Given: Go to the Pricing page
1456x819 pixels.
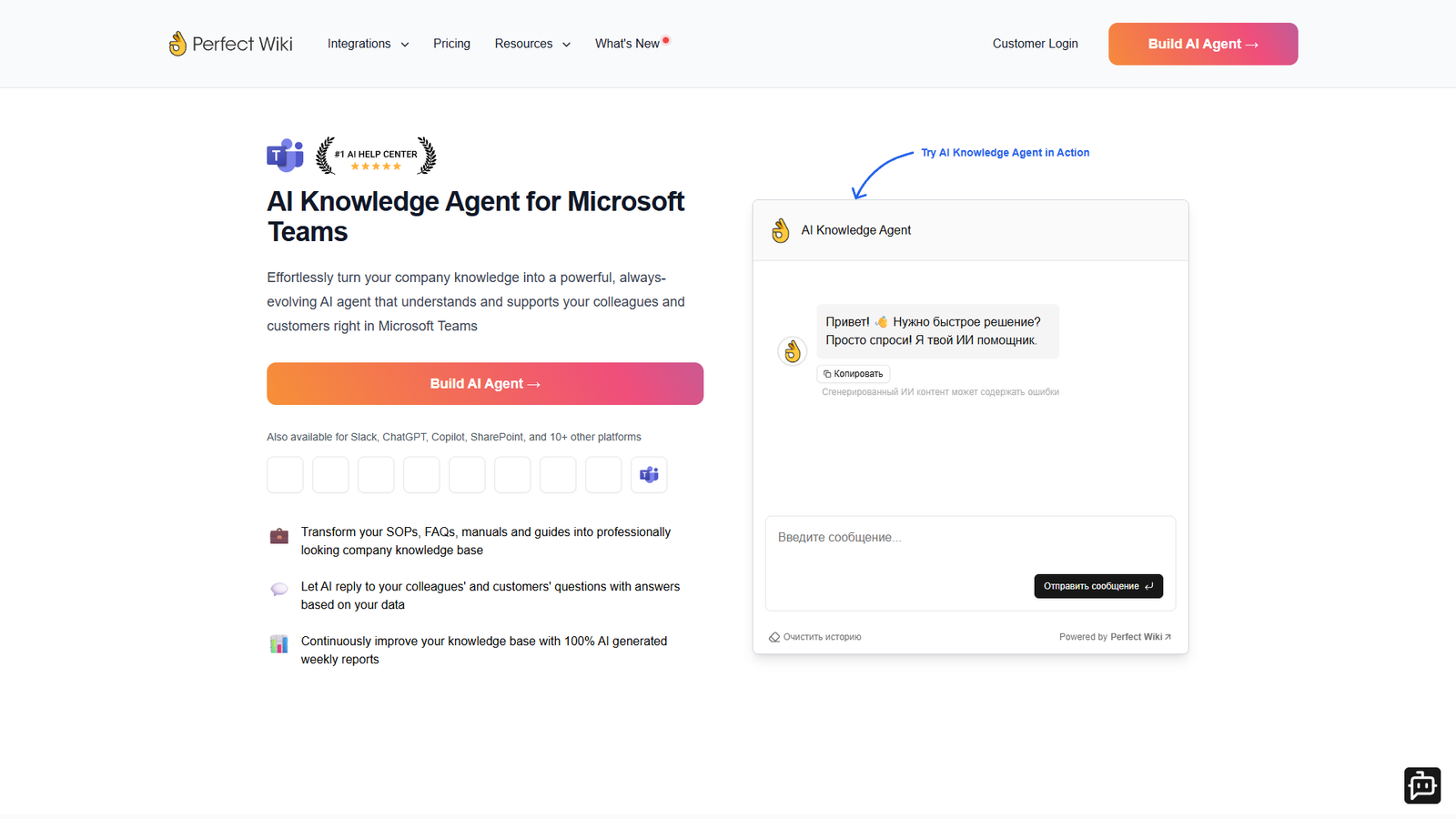Looking at the screenshot, I should click(451, 44).
